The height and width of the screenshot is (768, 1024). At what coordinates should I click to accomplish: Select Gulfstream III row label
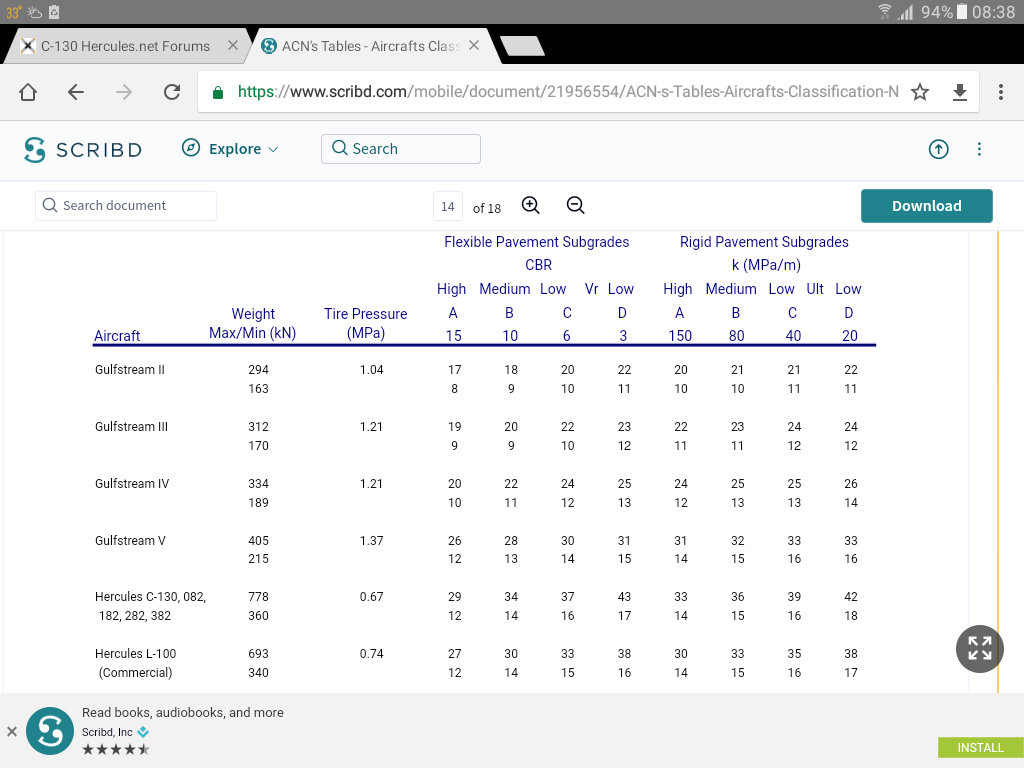coord(131,426)
